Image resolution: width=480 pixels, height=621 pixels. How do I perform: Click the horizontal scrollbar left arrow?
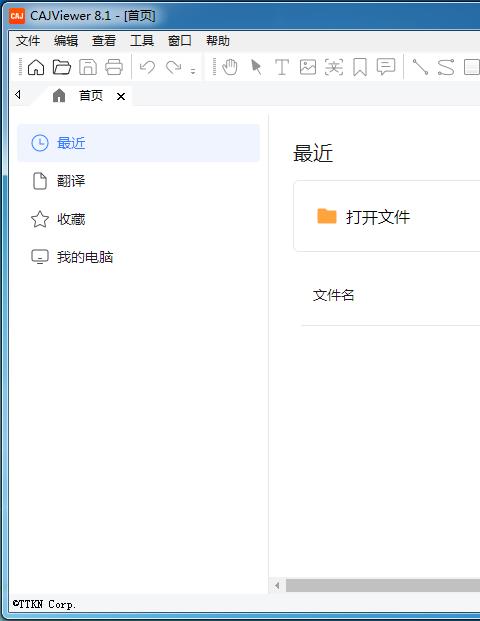pos(277,585)
